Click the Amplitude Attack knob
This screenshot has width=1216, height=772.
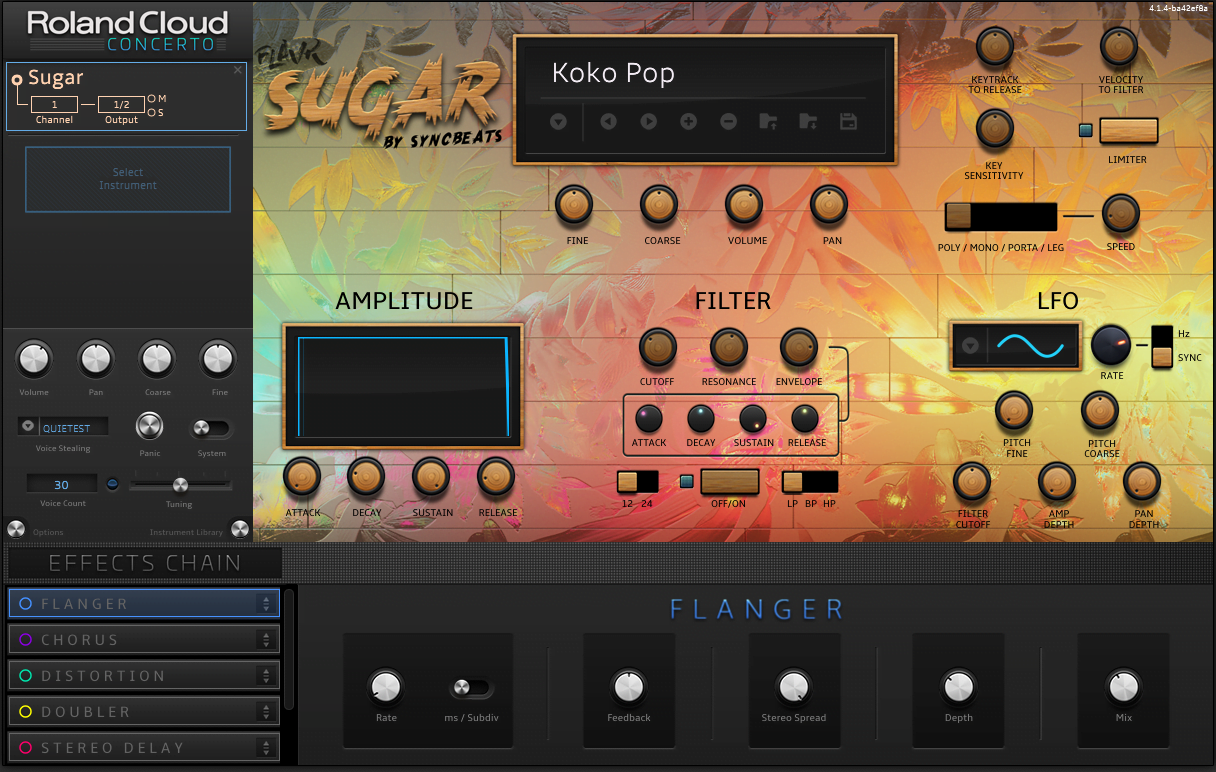[302, 477]
